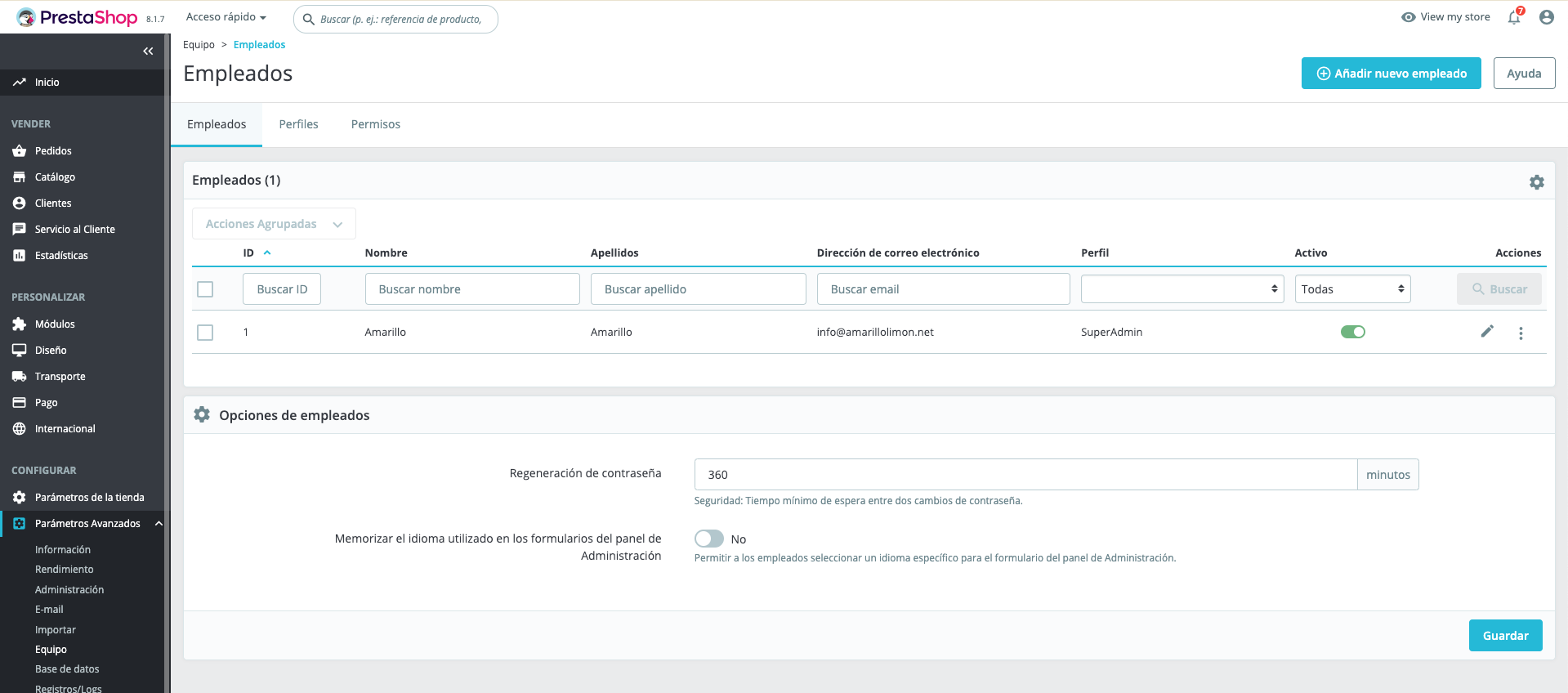Collapse the sidebar with double-chevron icon

(x=148, y=51)
